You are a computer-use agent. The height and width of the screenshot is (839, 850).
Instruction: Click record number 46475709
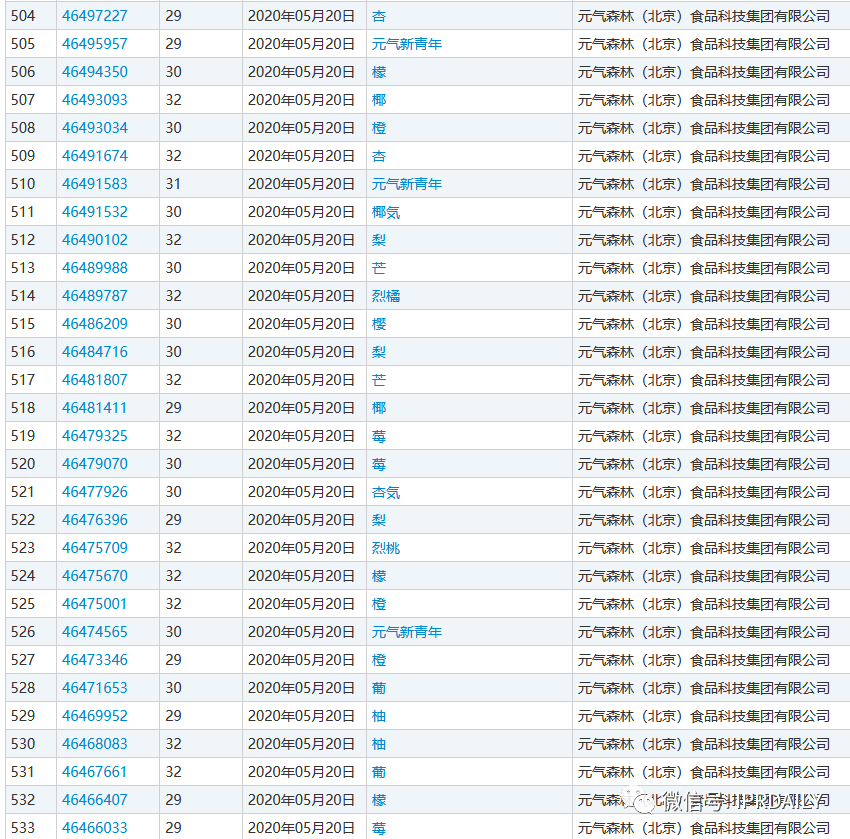point(95,548)
